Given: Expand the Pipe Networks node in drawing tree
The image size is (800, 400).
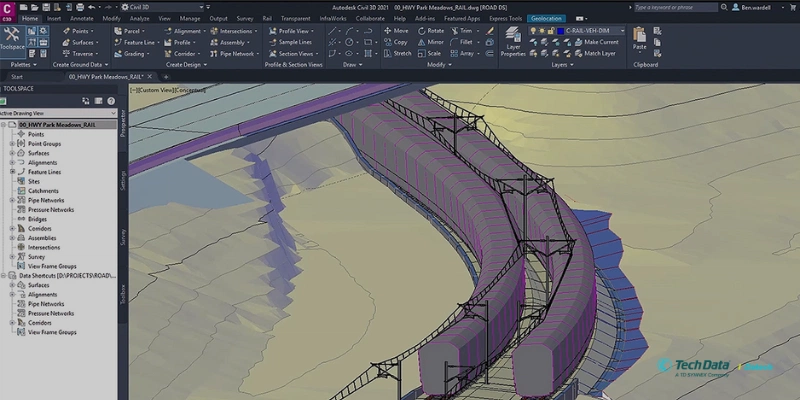Looking at the screenshot, I should 12,201.
